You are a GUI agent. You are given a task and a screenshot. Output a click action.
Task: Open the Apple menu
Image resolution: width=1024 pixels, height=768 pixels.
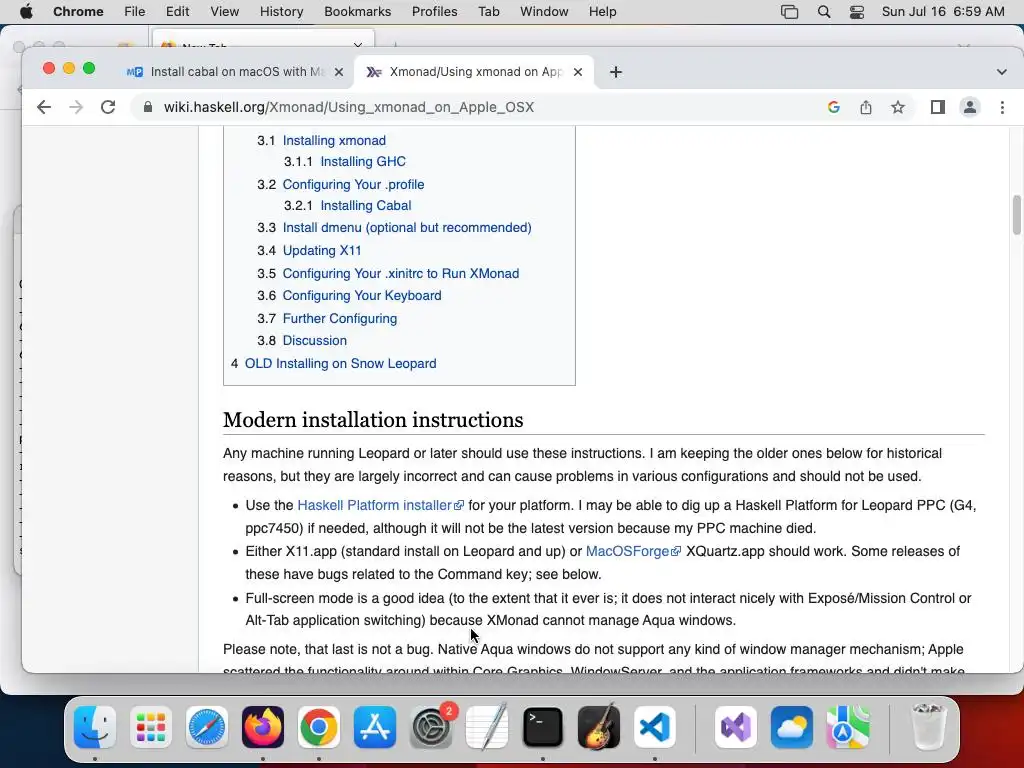tap(26, 12)
